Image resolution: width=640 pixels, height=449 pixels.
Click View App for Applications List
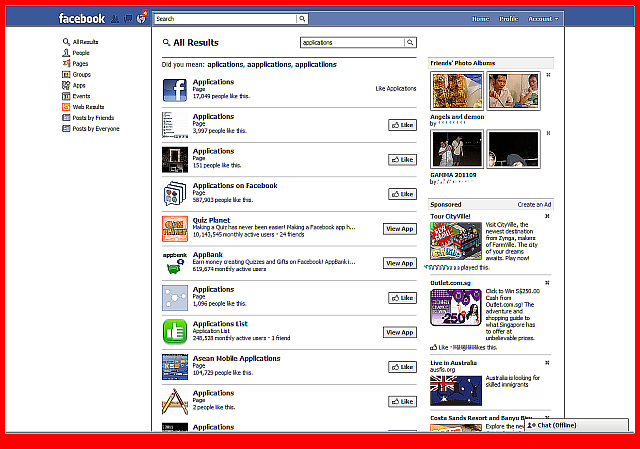click(x=400, y=333)
